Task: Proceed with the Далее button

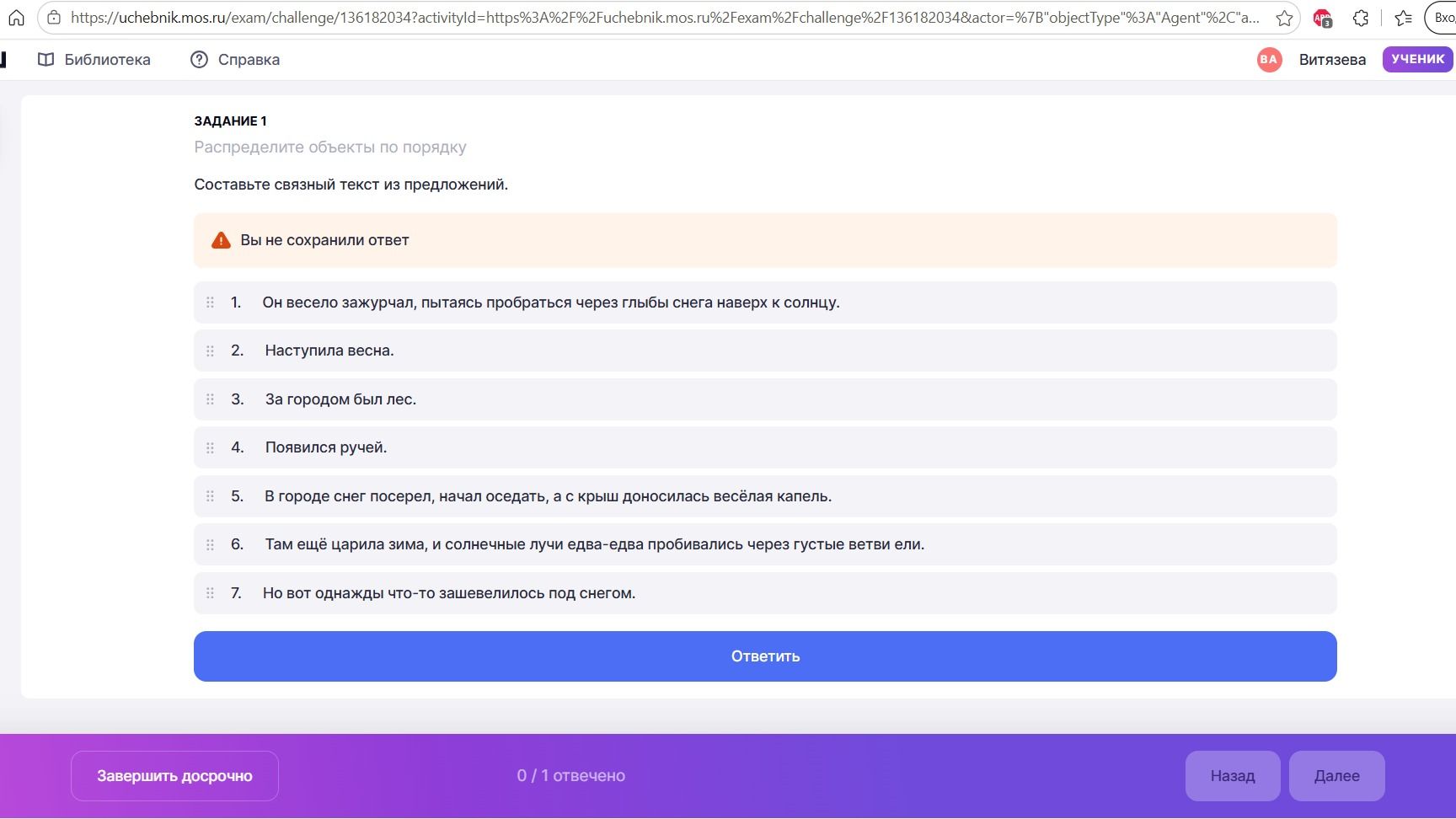Action: pyautogui.click(x=1337, y=776)
